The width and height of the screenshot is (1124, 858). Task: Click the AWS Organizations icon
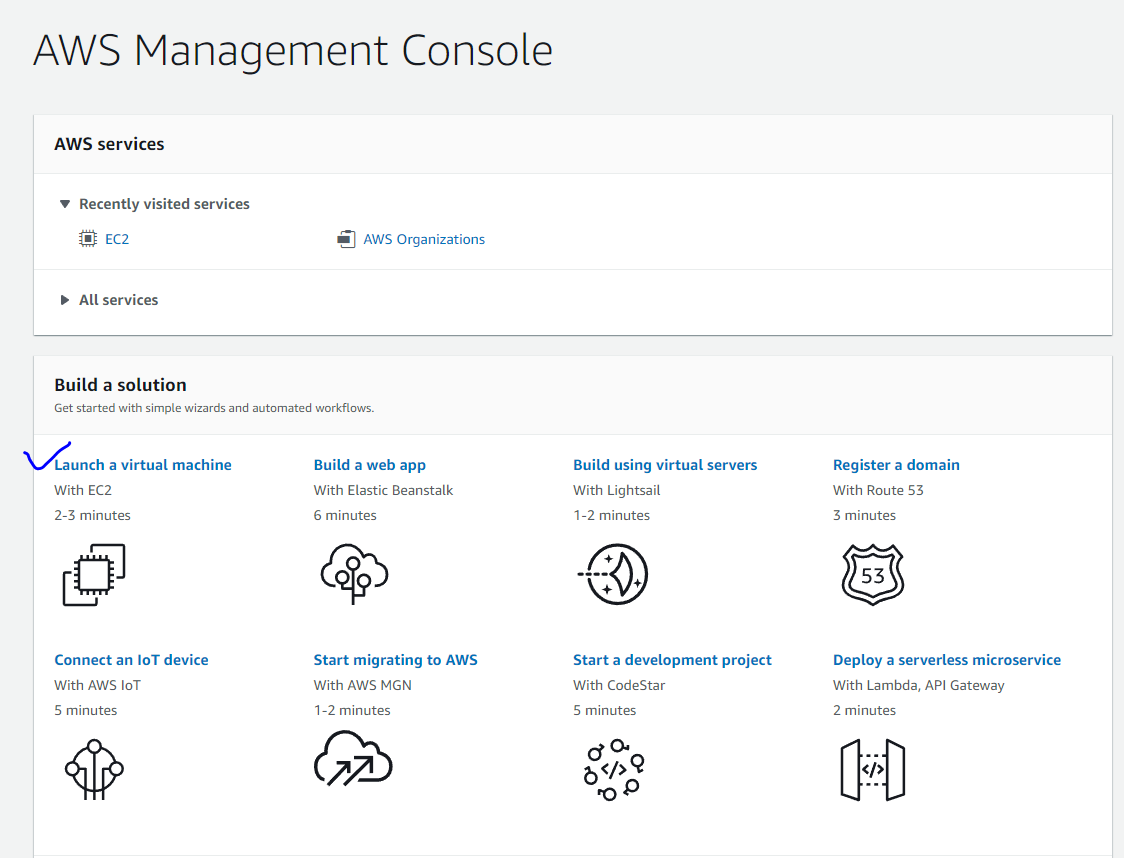click(346, 239)
